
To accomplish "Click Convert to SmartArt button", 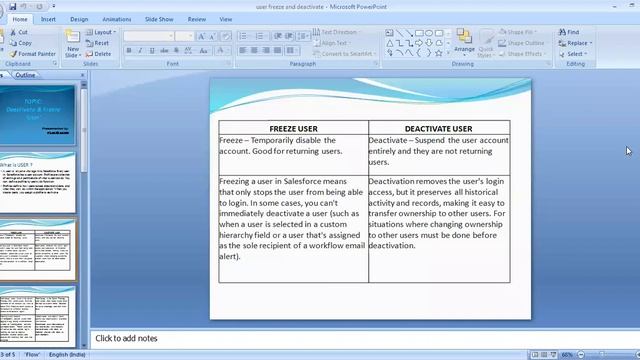I will (x=345, y=53).
